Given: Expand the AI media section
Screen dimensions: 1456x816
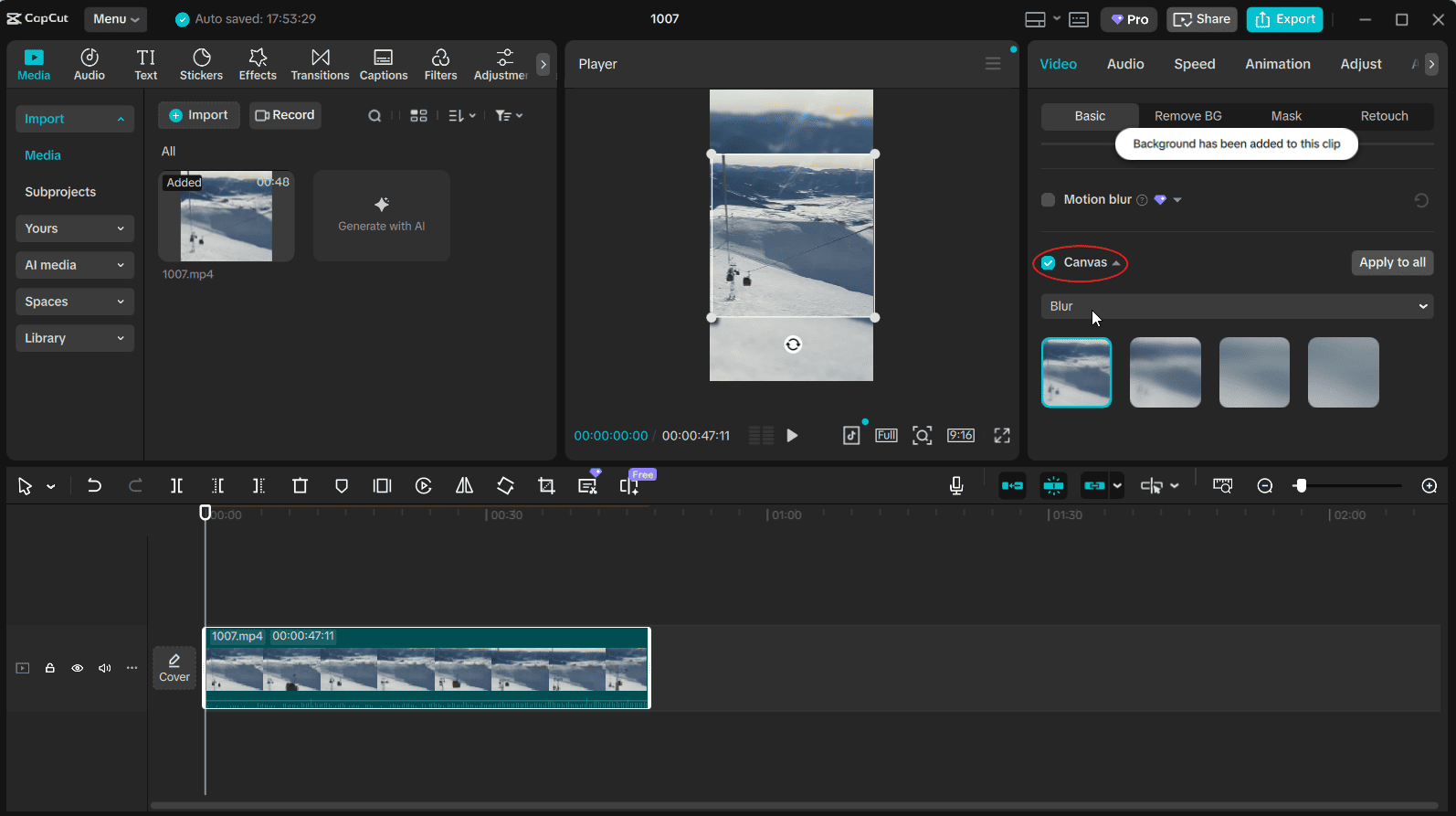Looking at the screenshot, I should (74, 265).
